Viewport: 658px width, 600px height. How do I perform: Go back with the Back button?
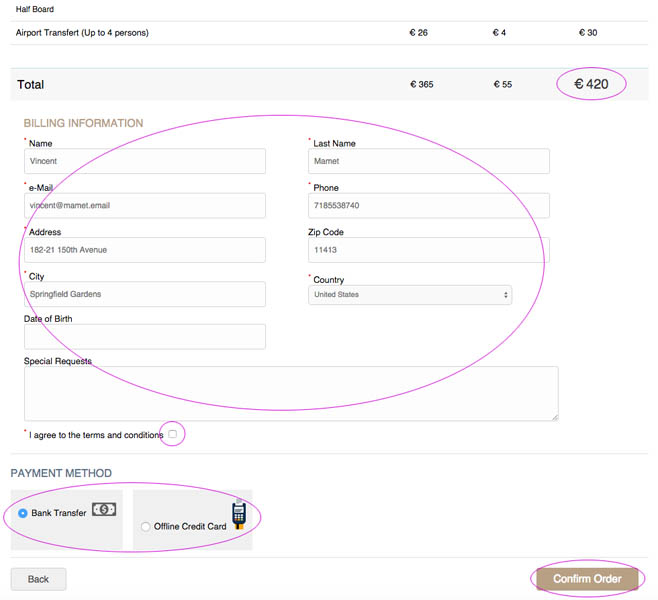click(x=38, y=579)
